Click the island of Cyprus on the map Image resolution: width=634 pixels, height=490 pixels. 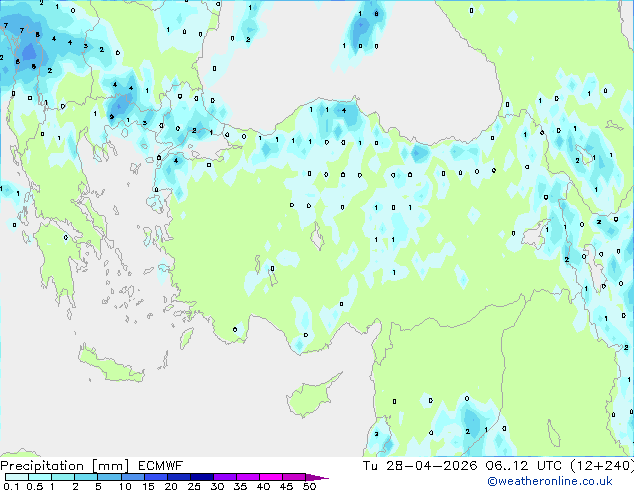coord(311,397)
